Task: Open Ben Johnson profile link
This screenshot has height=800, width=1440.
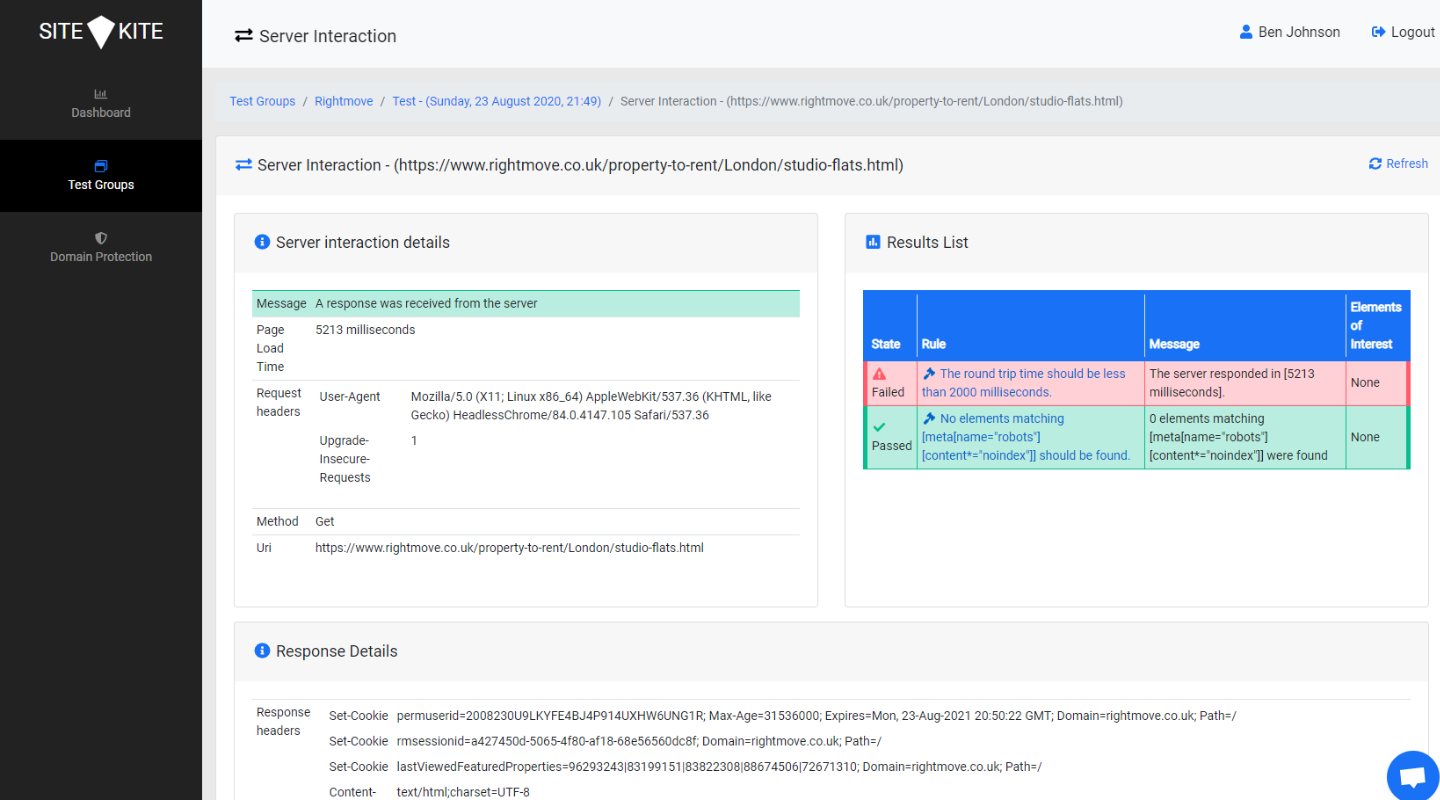Action: click(x=1290, y=32)
